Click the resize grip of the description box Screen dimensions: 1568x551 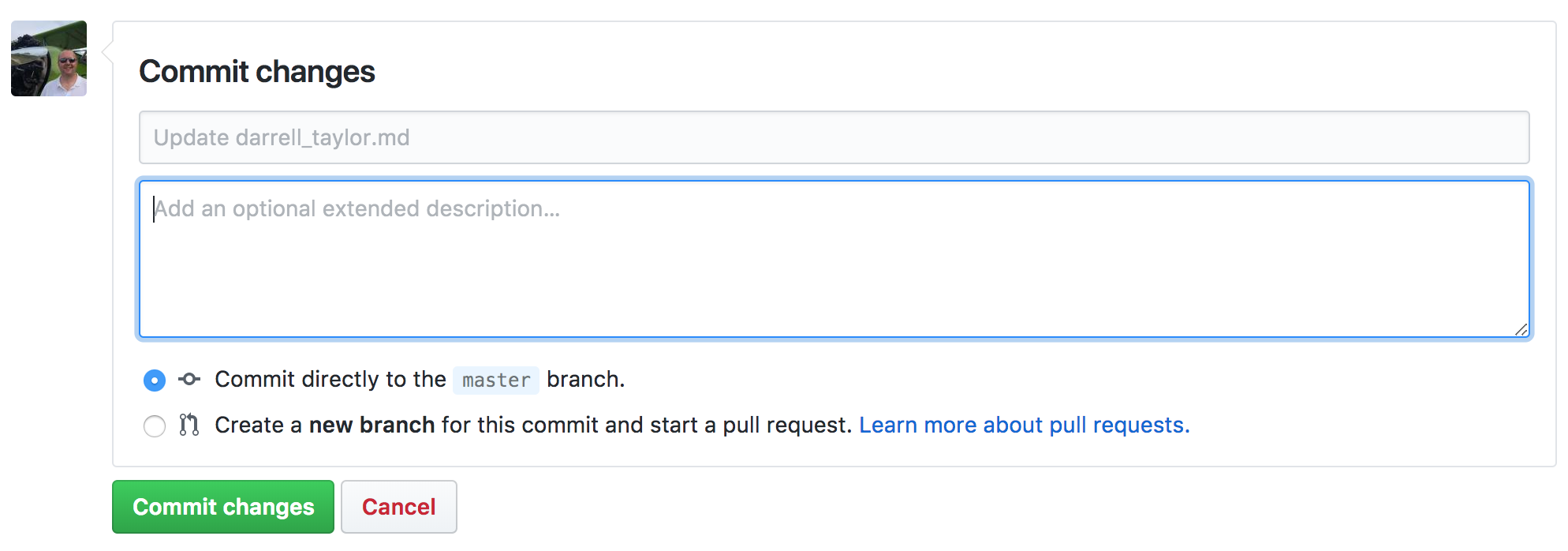pos(1521,329)
